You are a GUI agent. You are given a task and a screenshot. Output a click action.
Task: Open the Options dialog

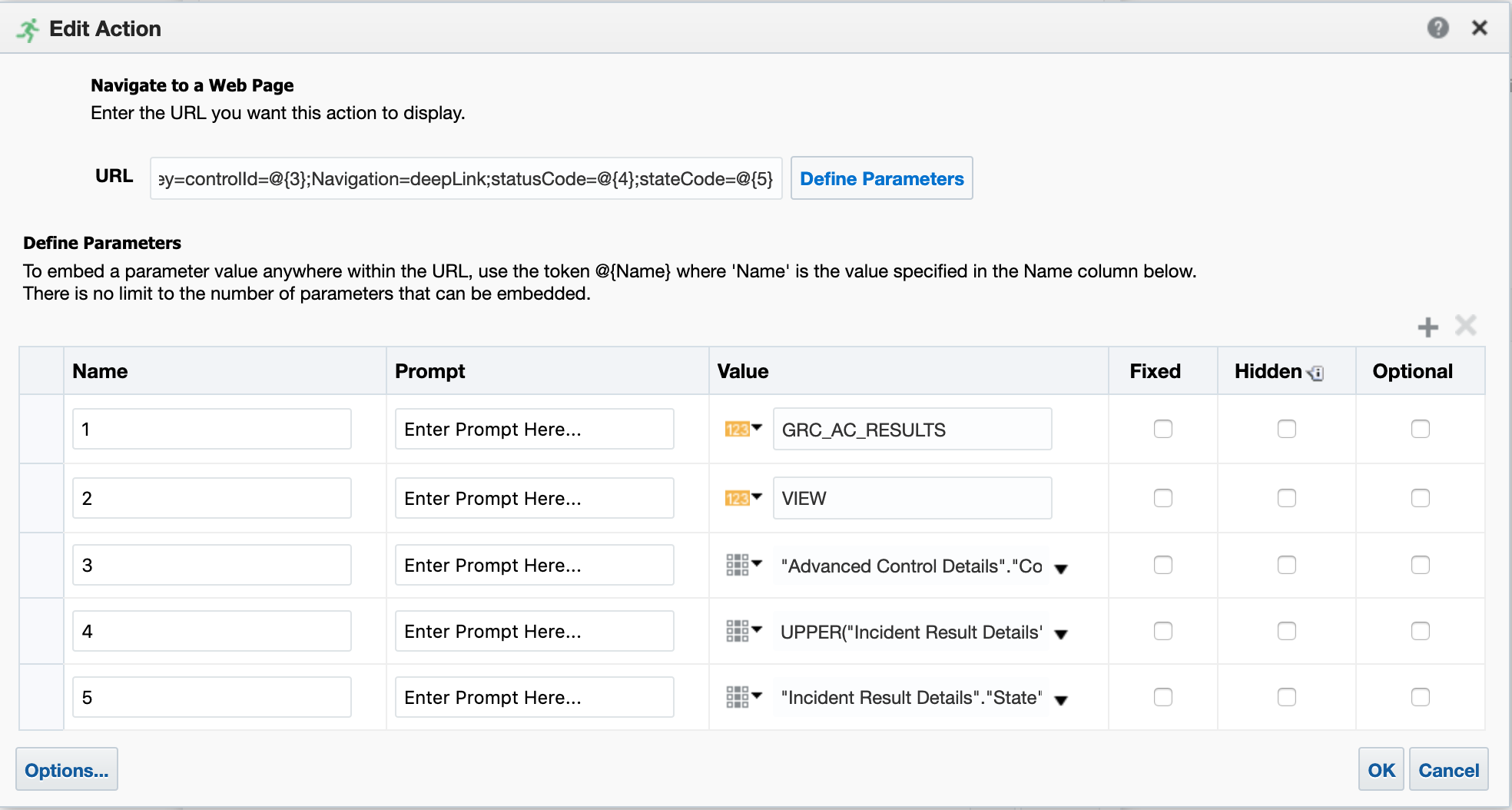click(66, 769)
